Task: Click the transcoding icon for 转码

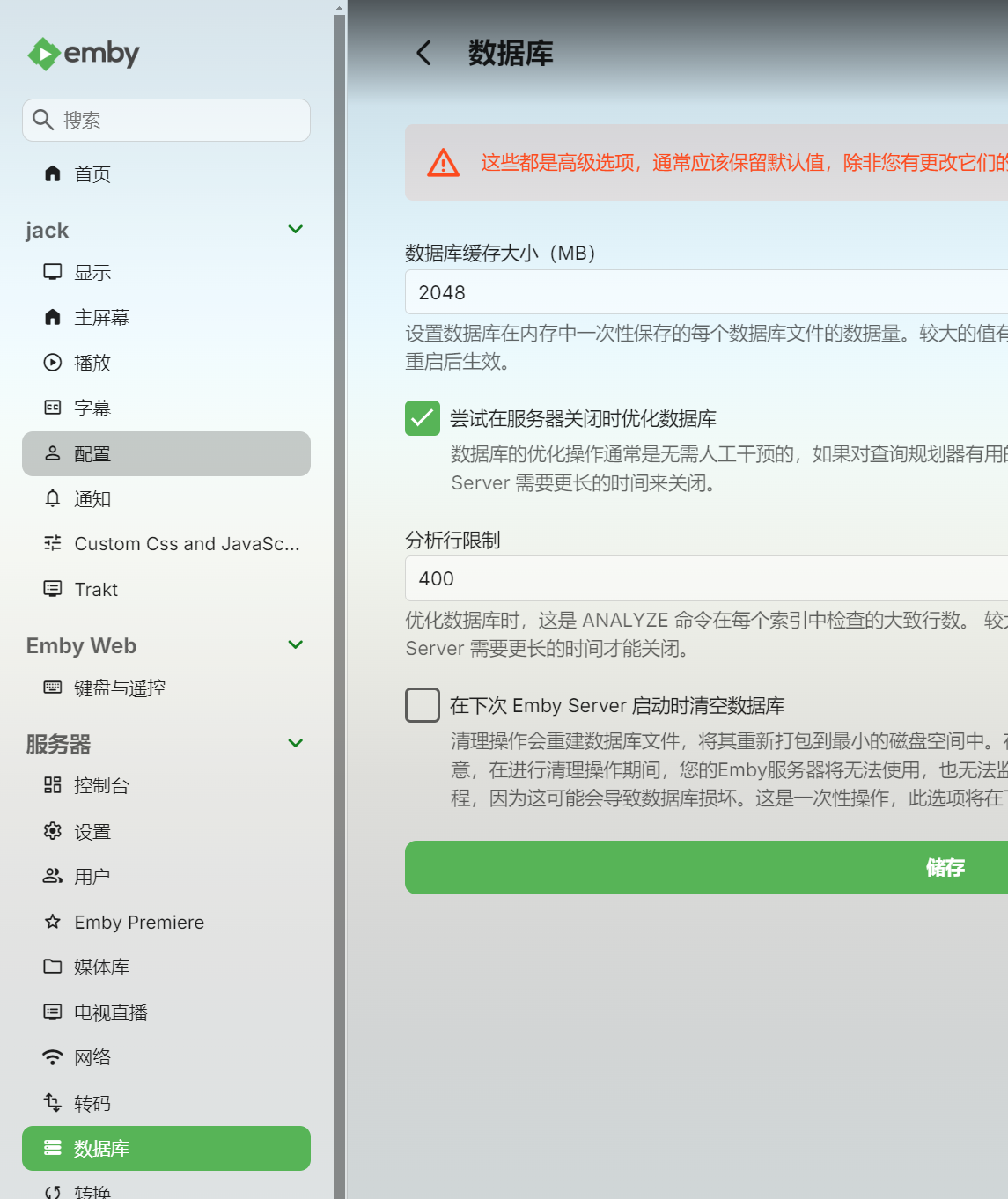Action: coord(53,1102)
